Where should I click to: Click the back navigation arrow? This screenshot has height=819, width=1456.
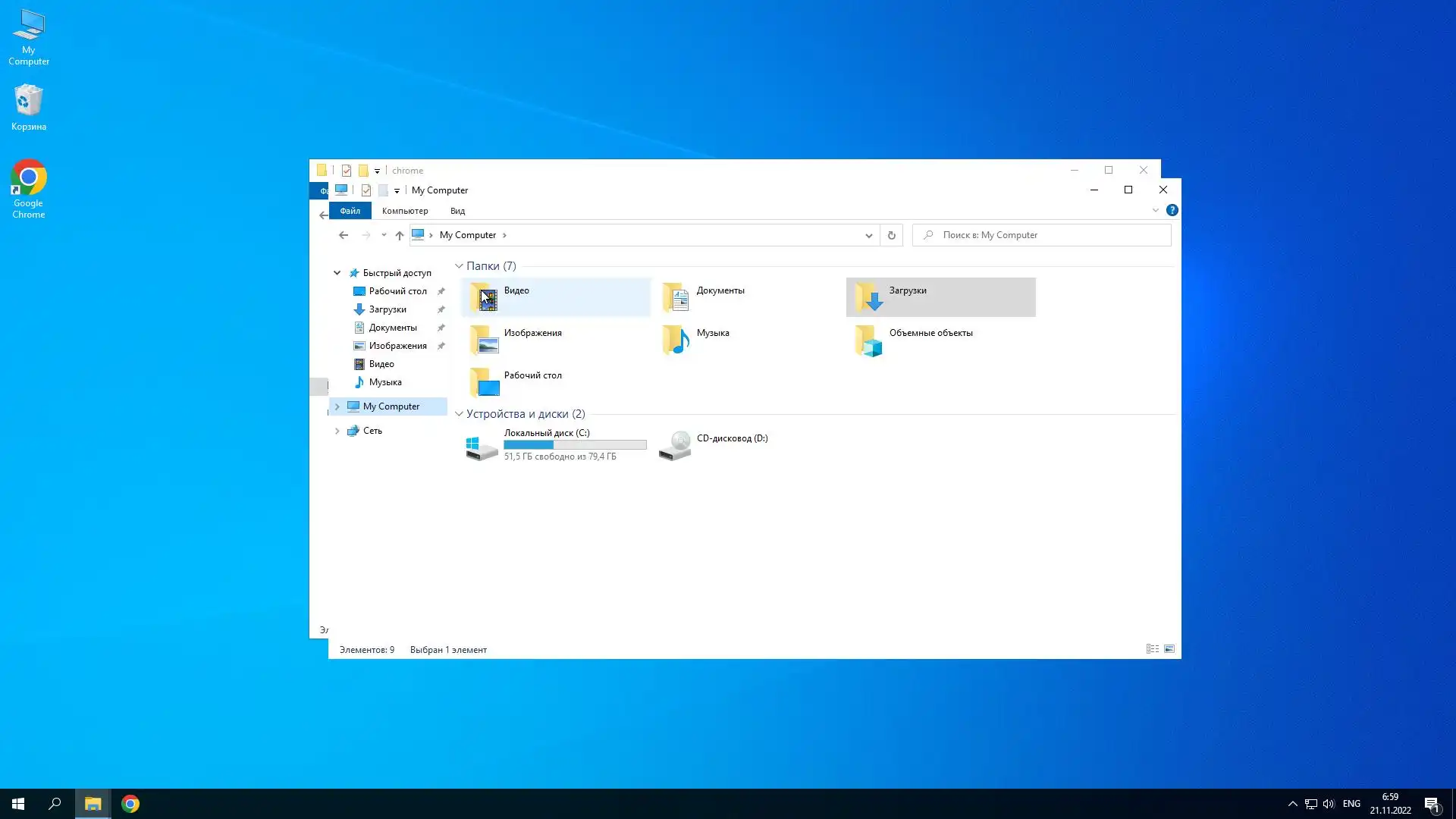[x=344, y=235]
